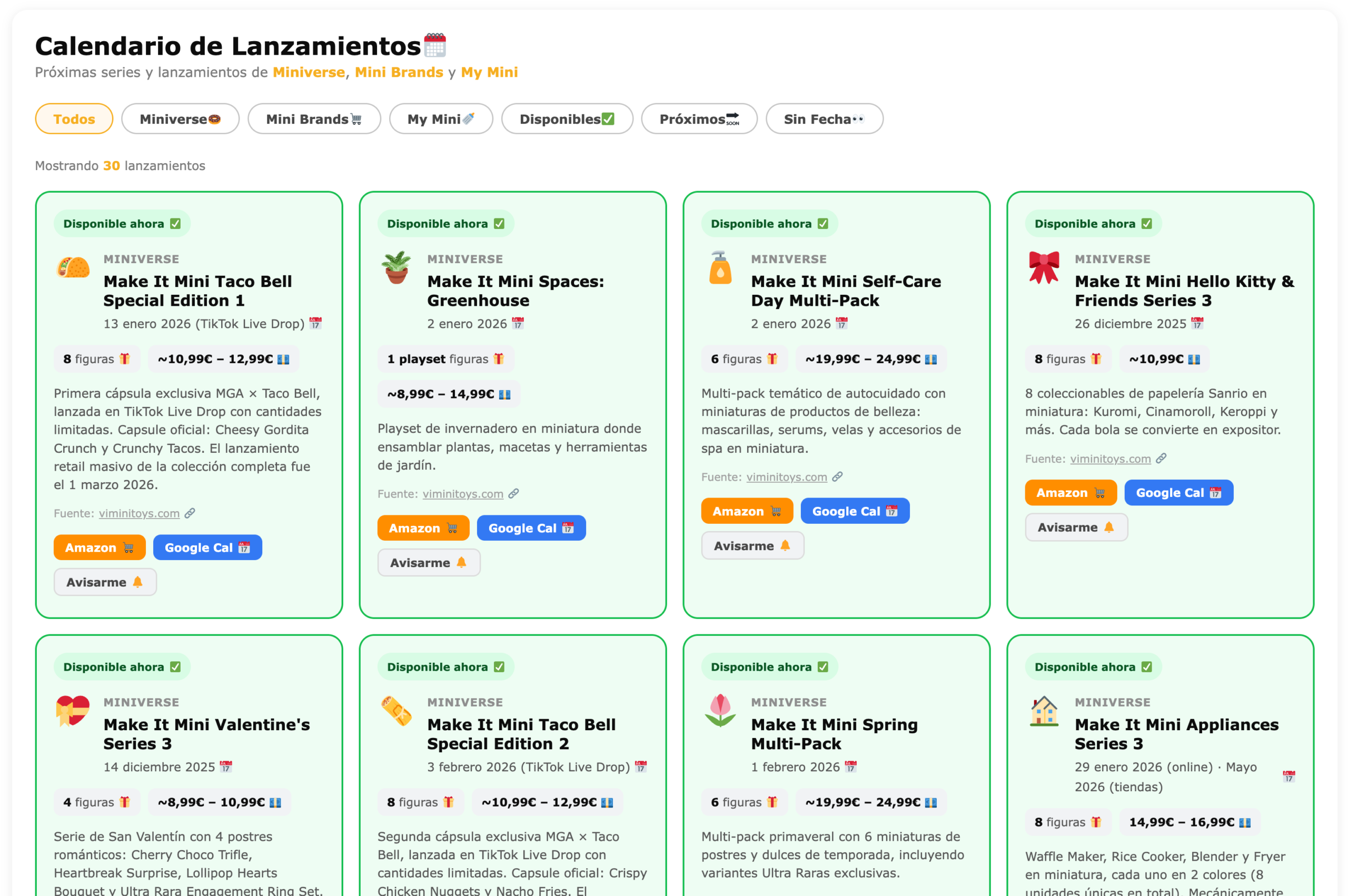1348x896 pixels.
Task: Show only Disponibles releases
Action: coord(567,119)
